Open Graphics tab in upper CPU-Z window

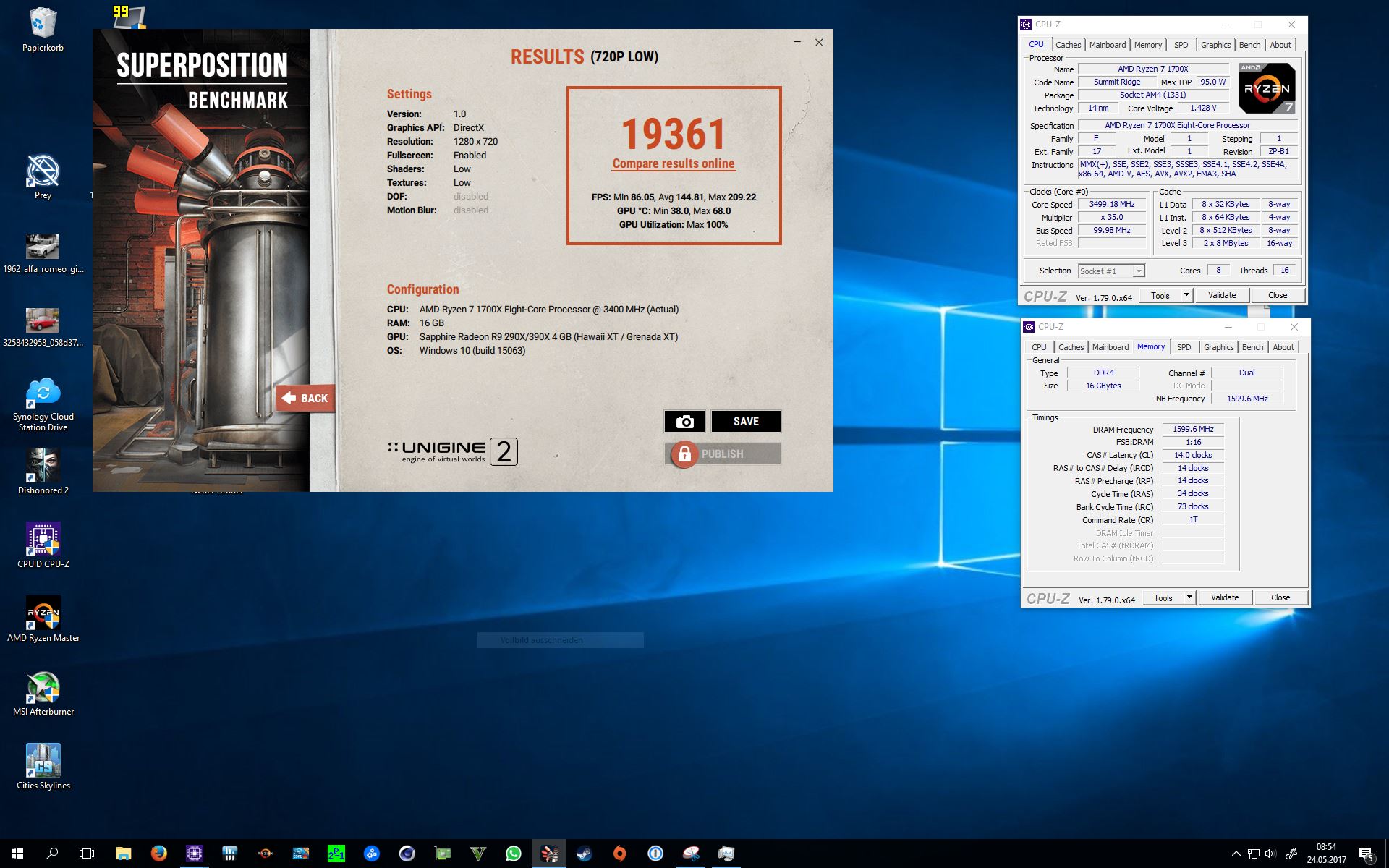[x=1215, y=45]
